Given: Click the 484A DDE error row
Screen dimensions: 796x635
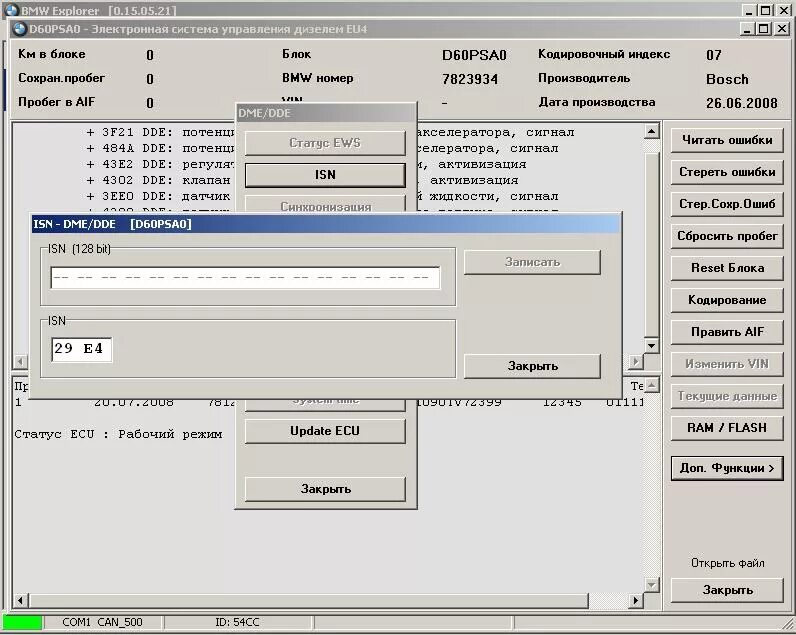Looking at the screenshot, I should pyautogui.click(x=322, y=149).
